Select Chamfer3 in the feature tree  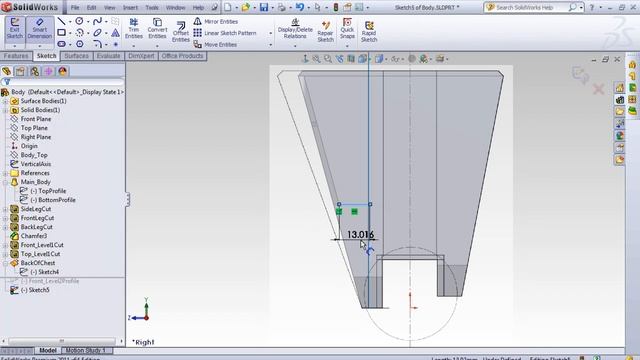29,236
